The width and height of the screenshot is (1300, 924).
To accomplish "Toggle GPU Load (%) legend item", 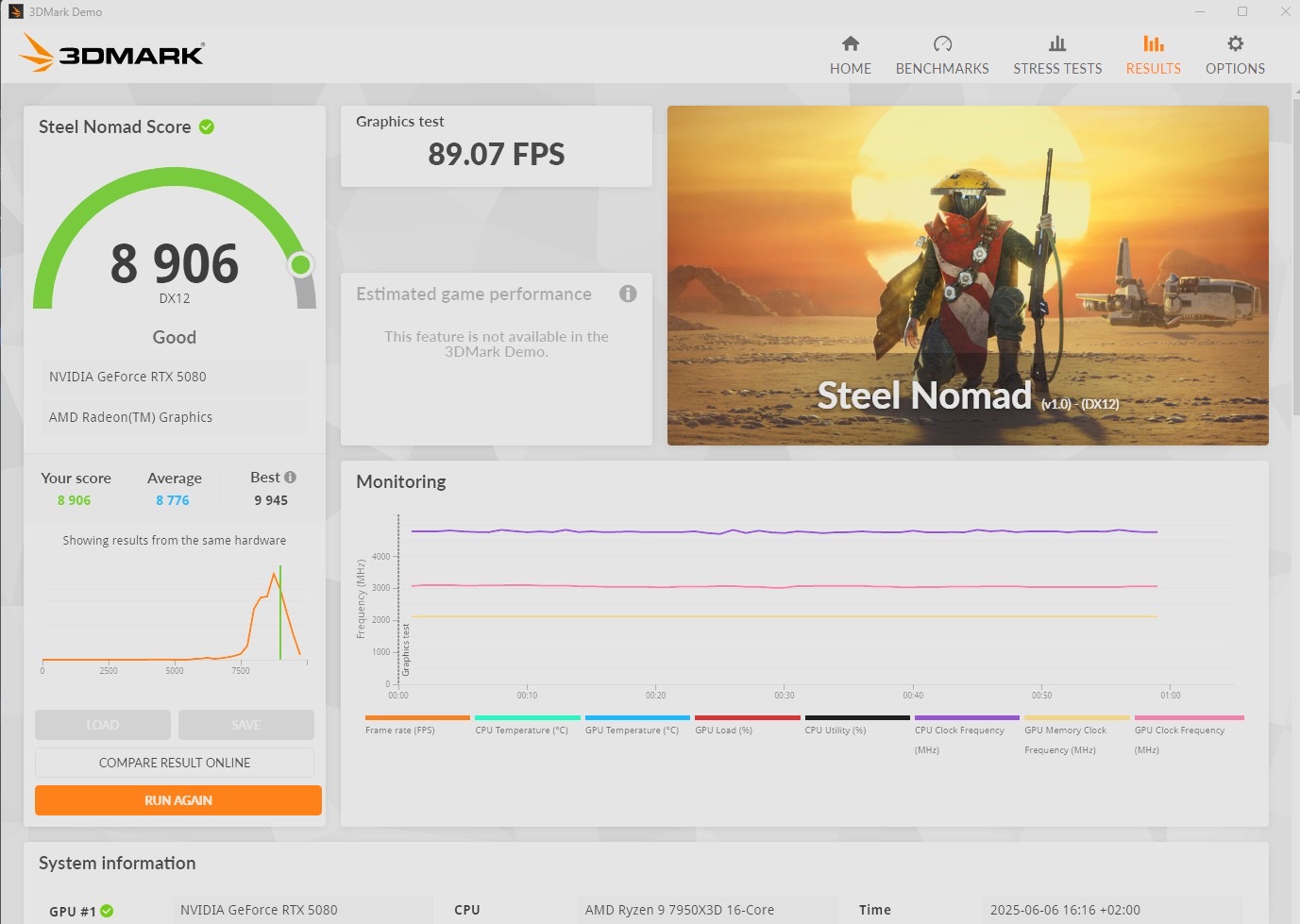I will tap(747, 725).
